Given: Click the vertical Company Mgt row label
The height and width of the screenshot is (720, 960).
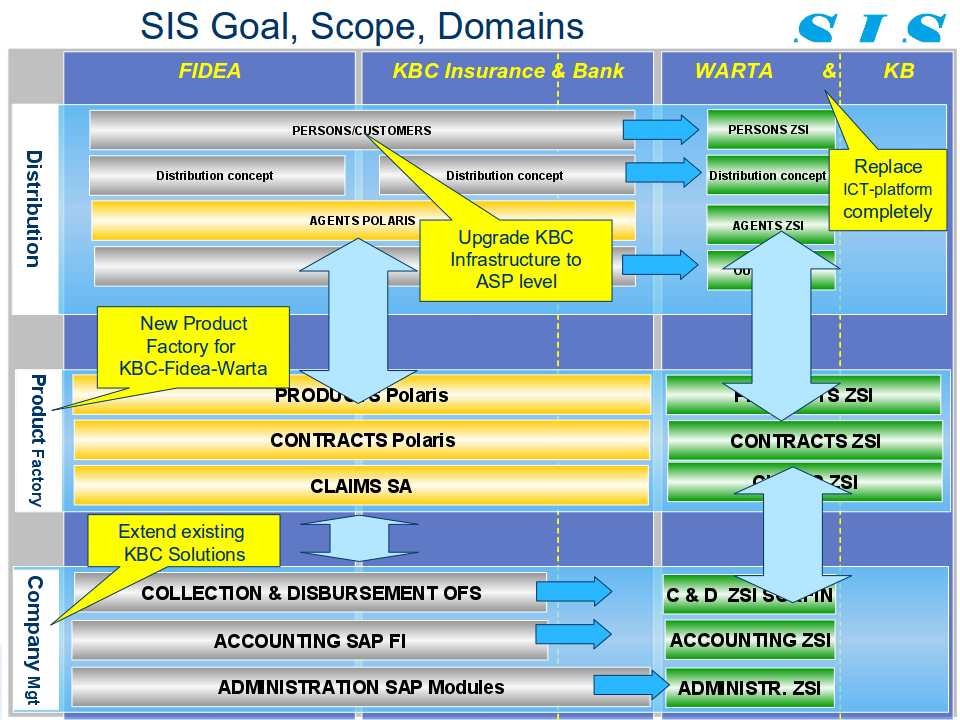Looking at the screenshot, I should point(35,640).
